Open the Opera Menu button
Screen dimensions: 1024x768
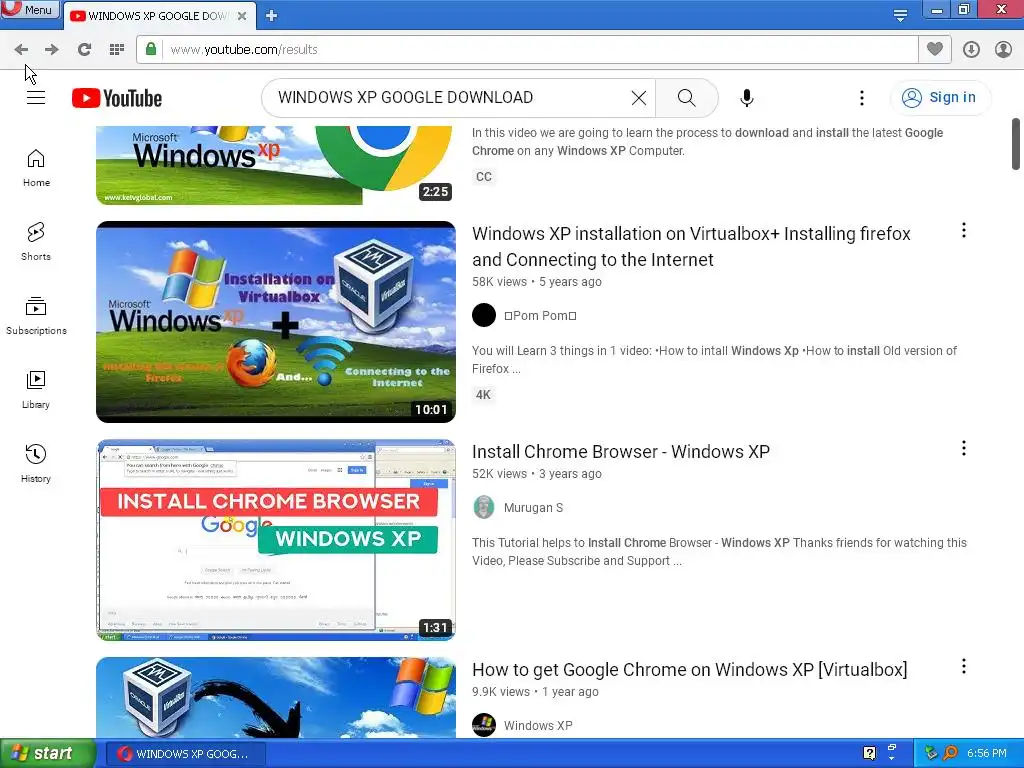pos(29,9)
